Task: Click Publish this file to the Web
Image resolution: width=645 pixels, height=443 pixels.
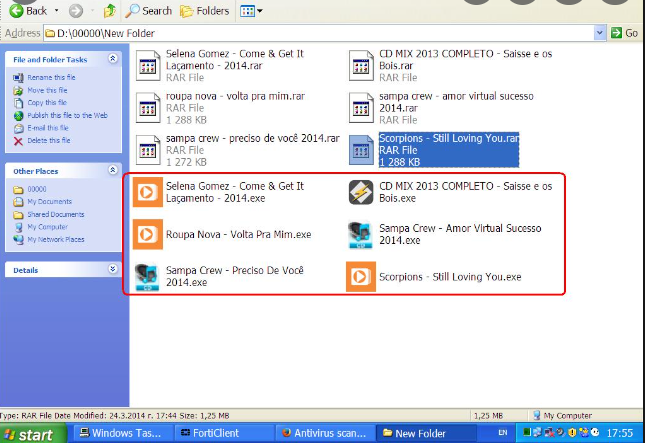Action: pyautogui.click(x=67, y=115)
